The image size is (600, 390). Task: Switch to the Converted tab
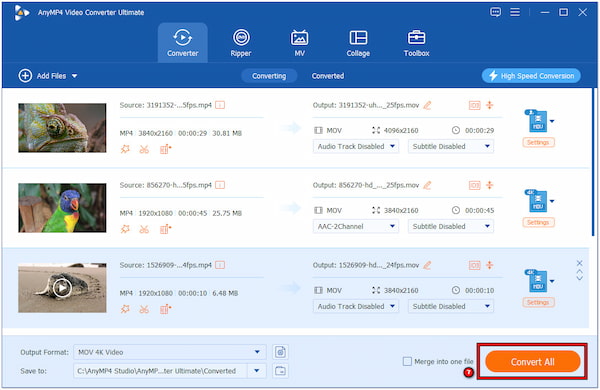pos(328,76)
